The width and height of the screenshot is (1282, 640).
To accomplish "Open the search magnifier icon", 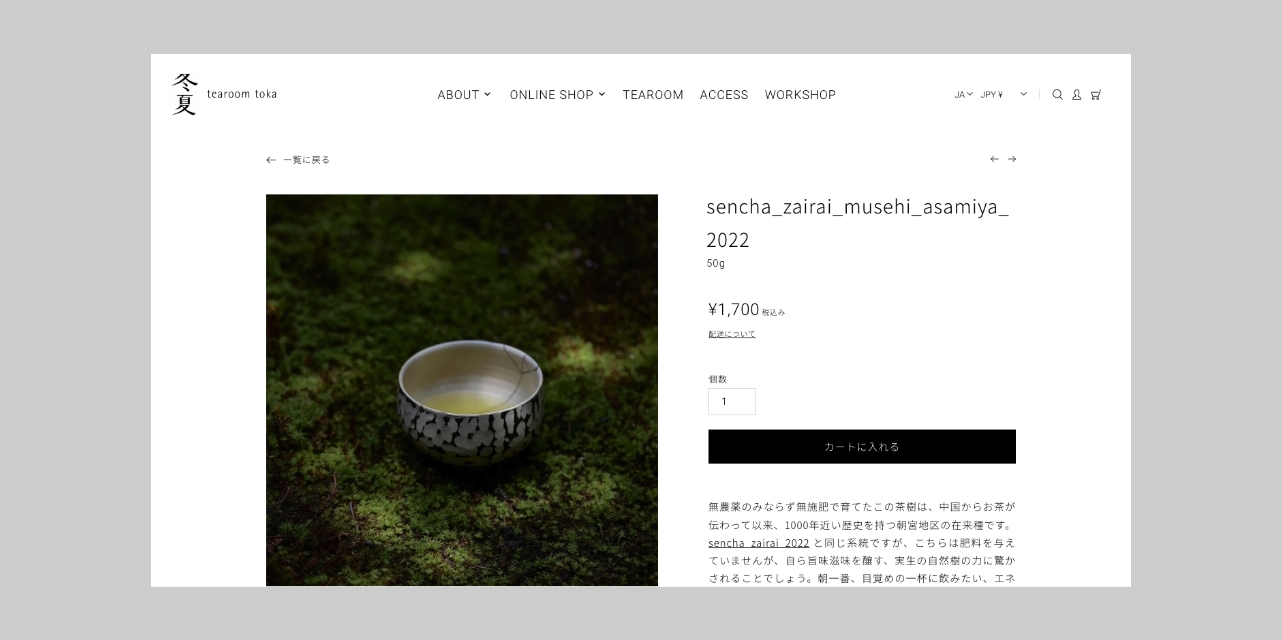I will click(1057, 95).
